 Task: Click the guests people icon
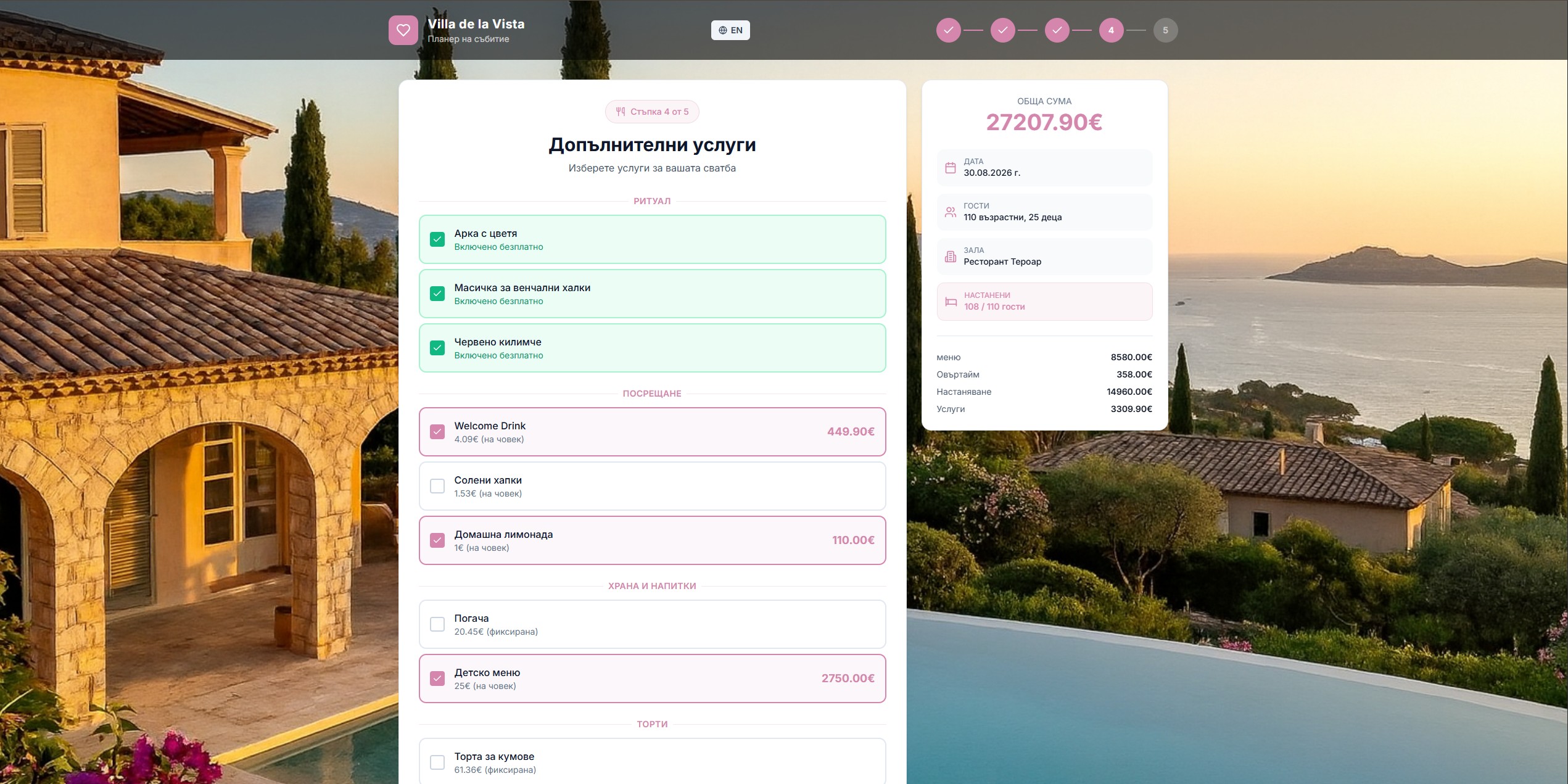pyautogui.click(x=951, y=212)
